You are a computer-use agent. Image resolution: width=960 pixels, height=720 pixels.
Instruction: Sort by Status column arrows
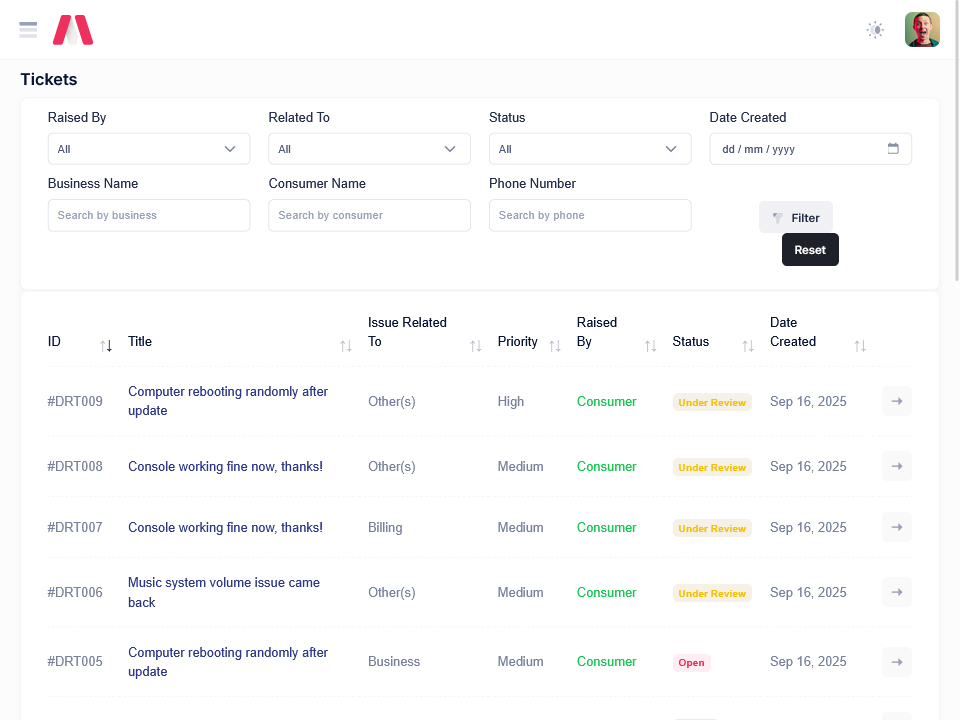(747, 346)
